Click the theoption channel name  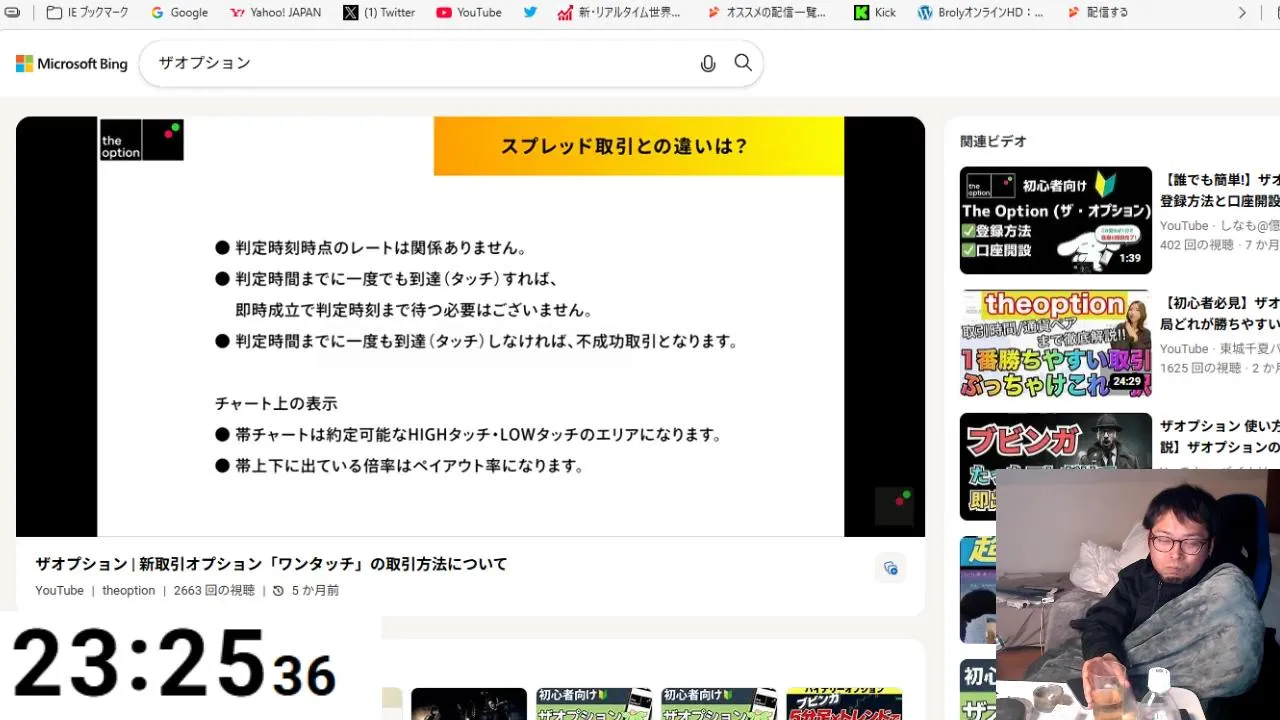[128, 591]
